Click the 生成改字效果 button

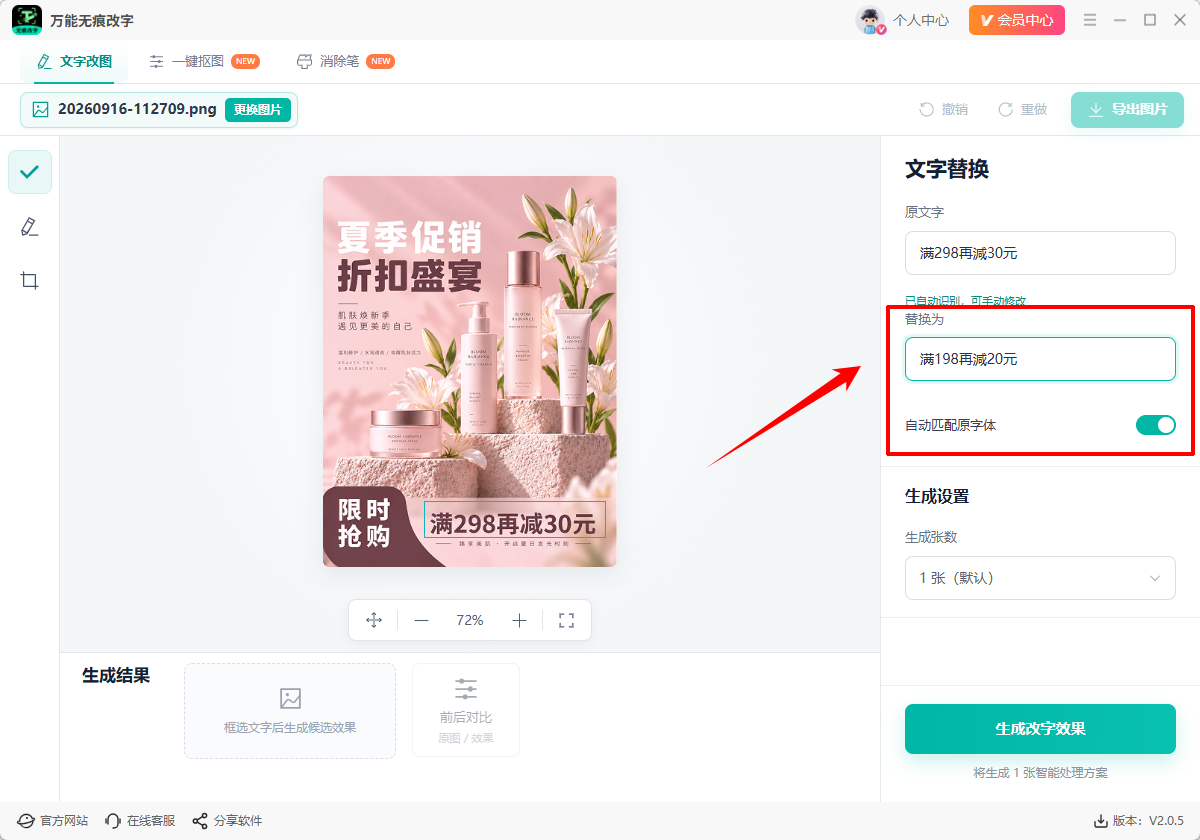pyautogui.click(x=1040, y=729)
